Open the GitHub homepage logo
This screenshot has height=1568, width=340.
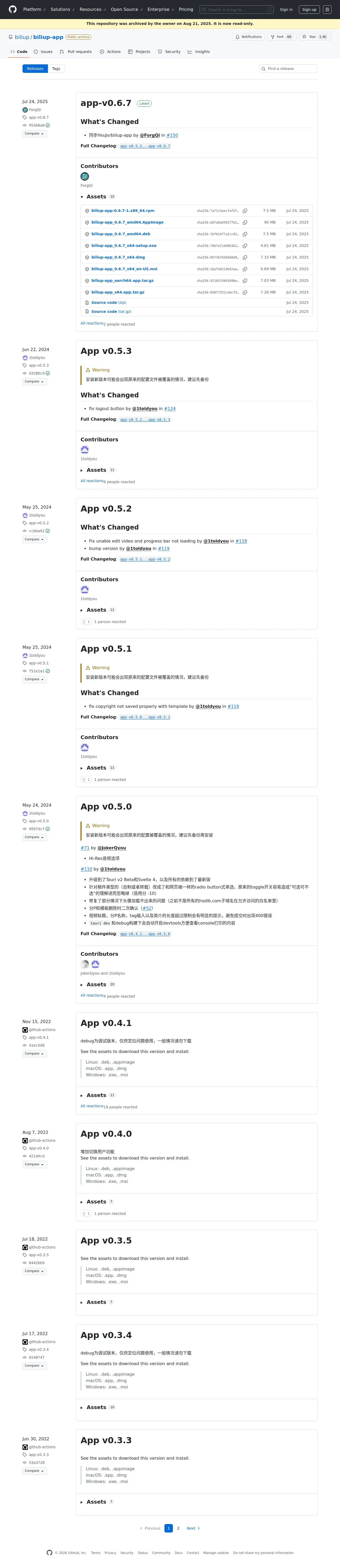[x=13, y=9]
